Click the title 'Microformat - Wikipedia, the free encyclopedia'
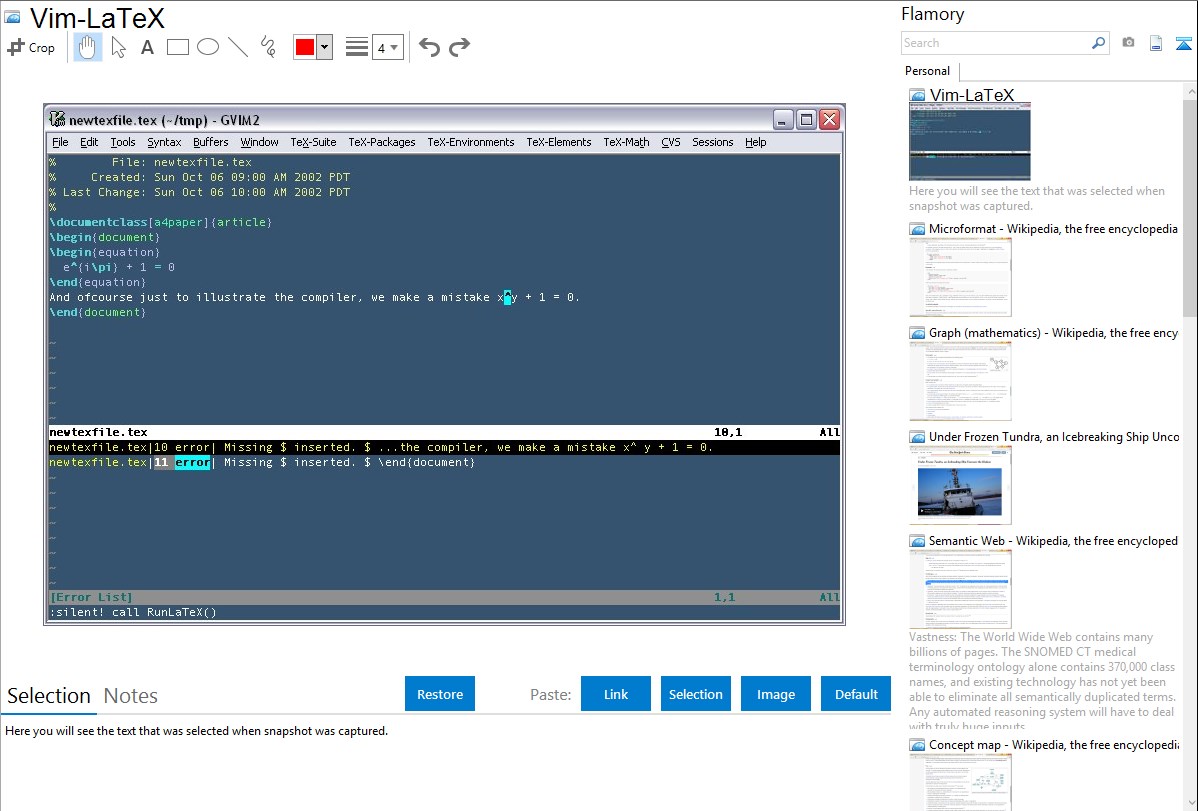The image size is (1198, 811). click(1053, 229)
